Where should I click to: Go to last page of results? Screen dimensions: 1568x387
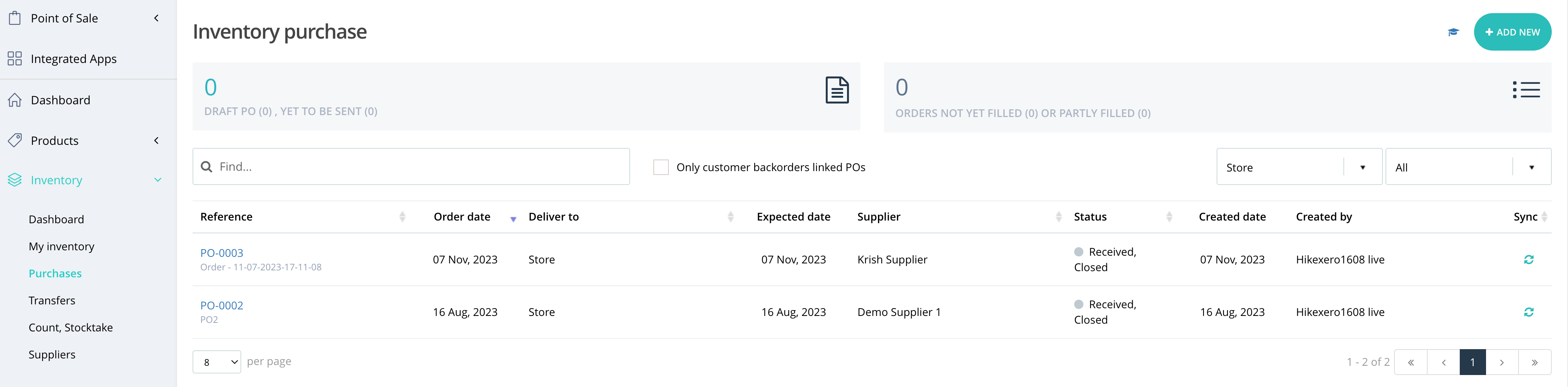[1534, 362]
